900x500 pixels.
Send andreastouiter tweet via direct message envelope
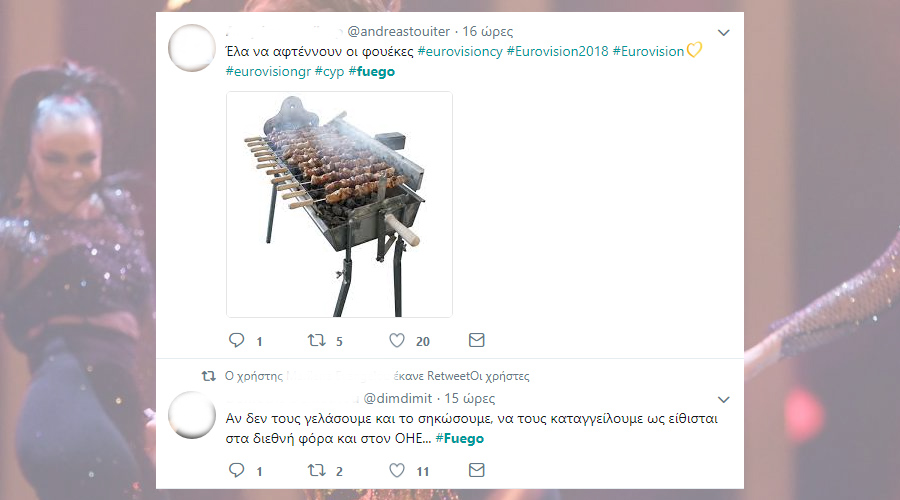[476, 340]
